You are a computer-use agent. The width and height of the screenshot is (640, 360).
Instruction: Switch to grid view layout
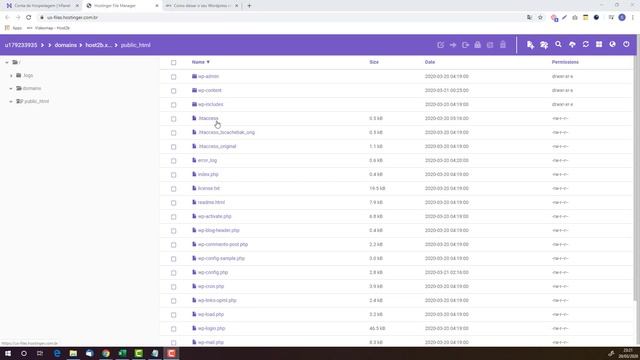click(x=599, y=44)
